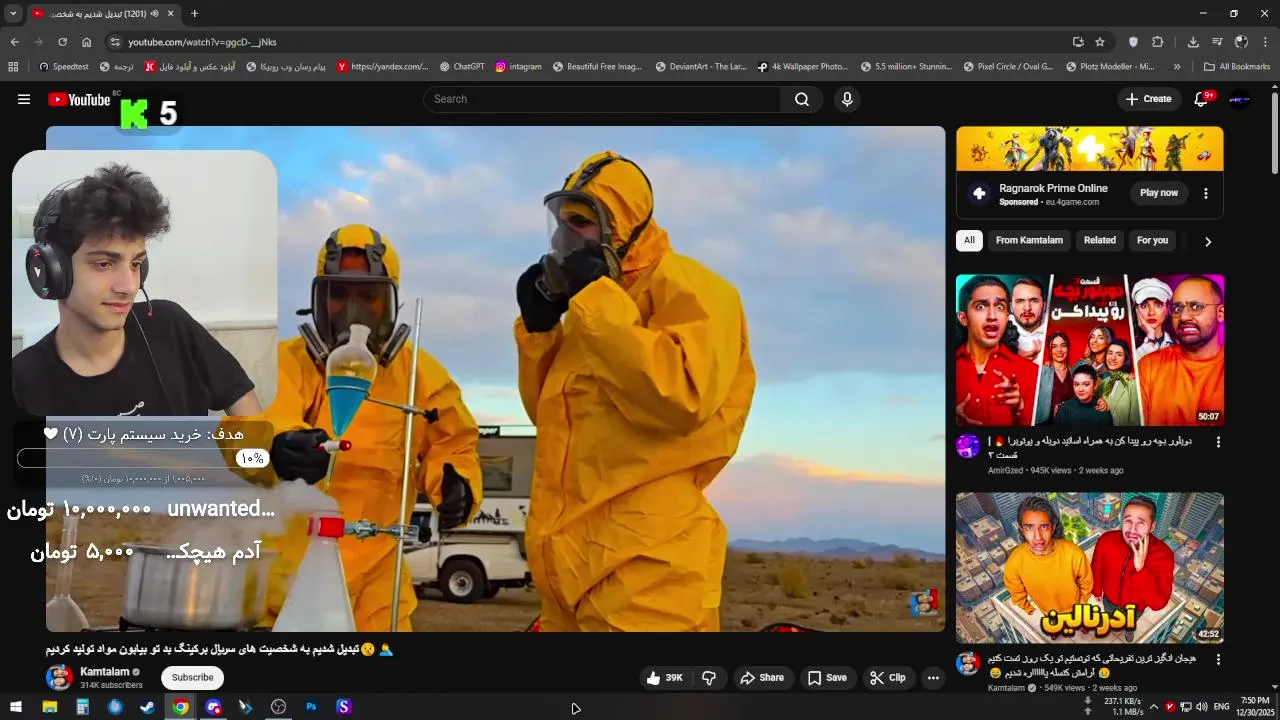View site information icon in address bar
Image resolution: width=1280 pixels, height=720 pixels.
[x=115, y=42]
